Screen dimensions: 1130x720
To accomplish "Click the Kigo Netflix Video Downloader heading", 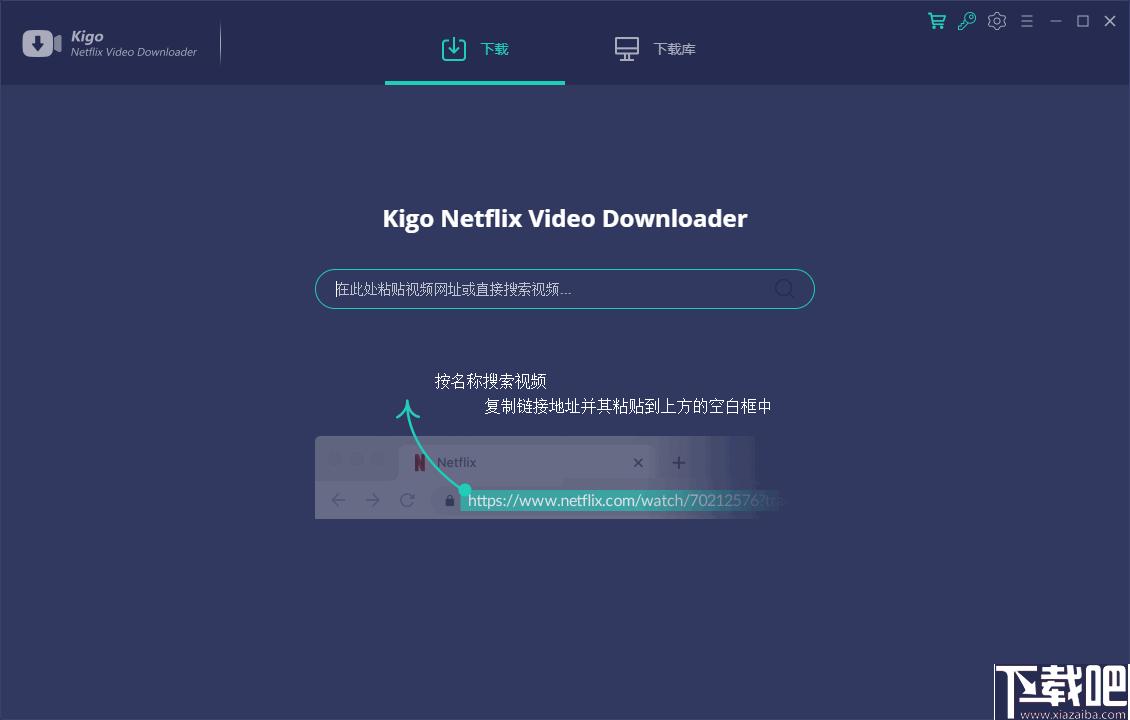I will [564, 218].
